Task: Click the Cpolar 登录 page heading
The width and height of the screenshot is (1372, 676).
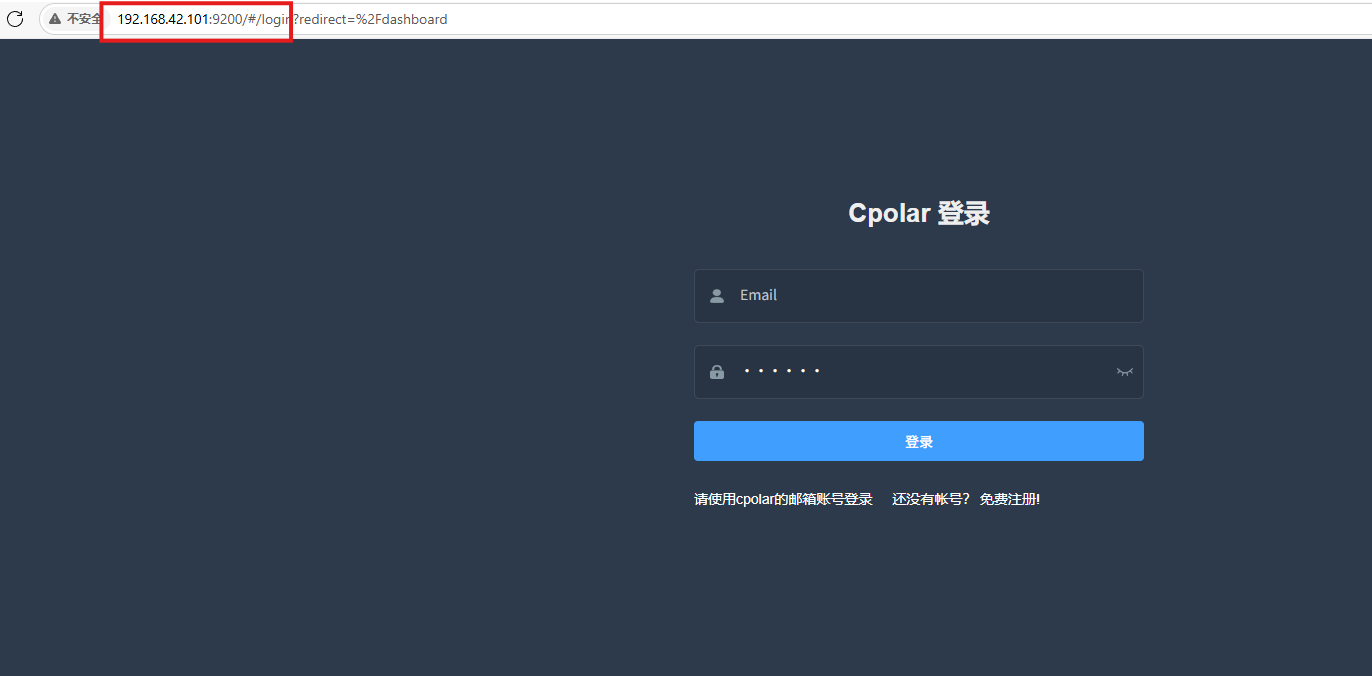Action: point(918,212)
